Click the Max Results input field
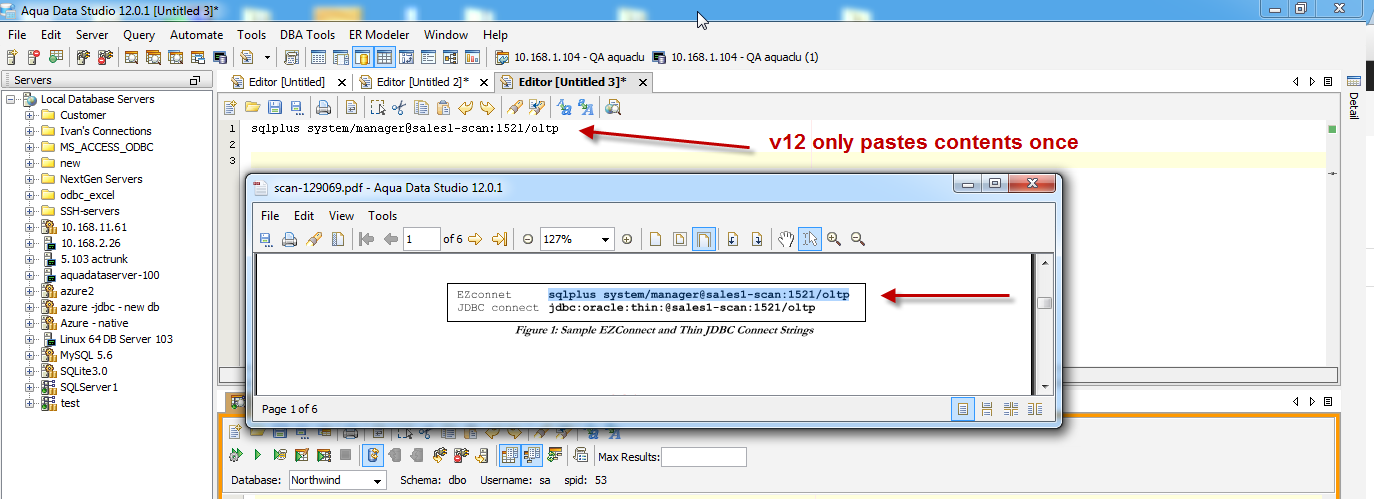Viewport: 1374px width, 499px height. [704, 457]
